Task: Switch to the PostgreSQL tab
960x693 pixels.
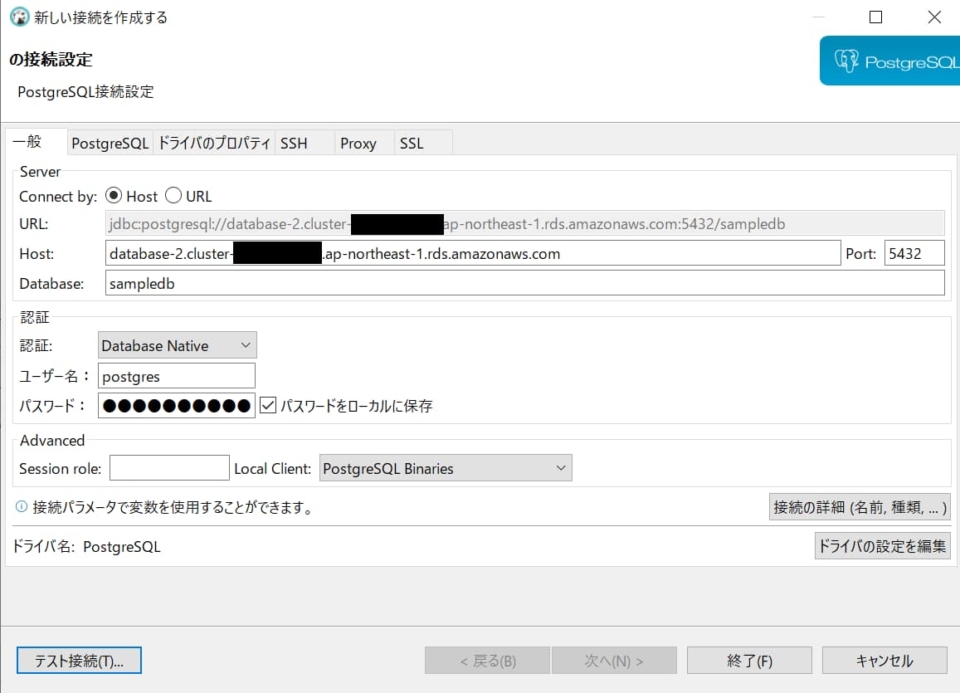Action: pos(109,143)
